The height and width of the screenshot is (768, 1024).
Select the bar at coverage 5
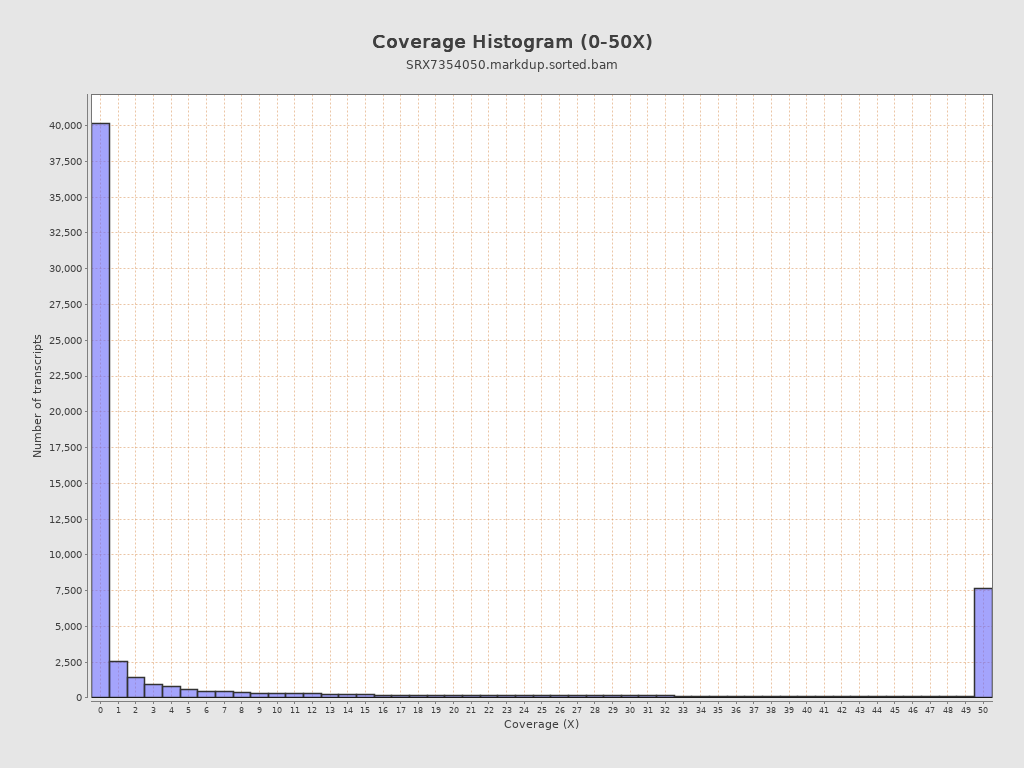click(x=189, y=693)
